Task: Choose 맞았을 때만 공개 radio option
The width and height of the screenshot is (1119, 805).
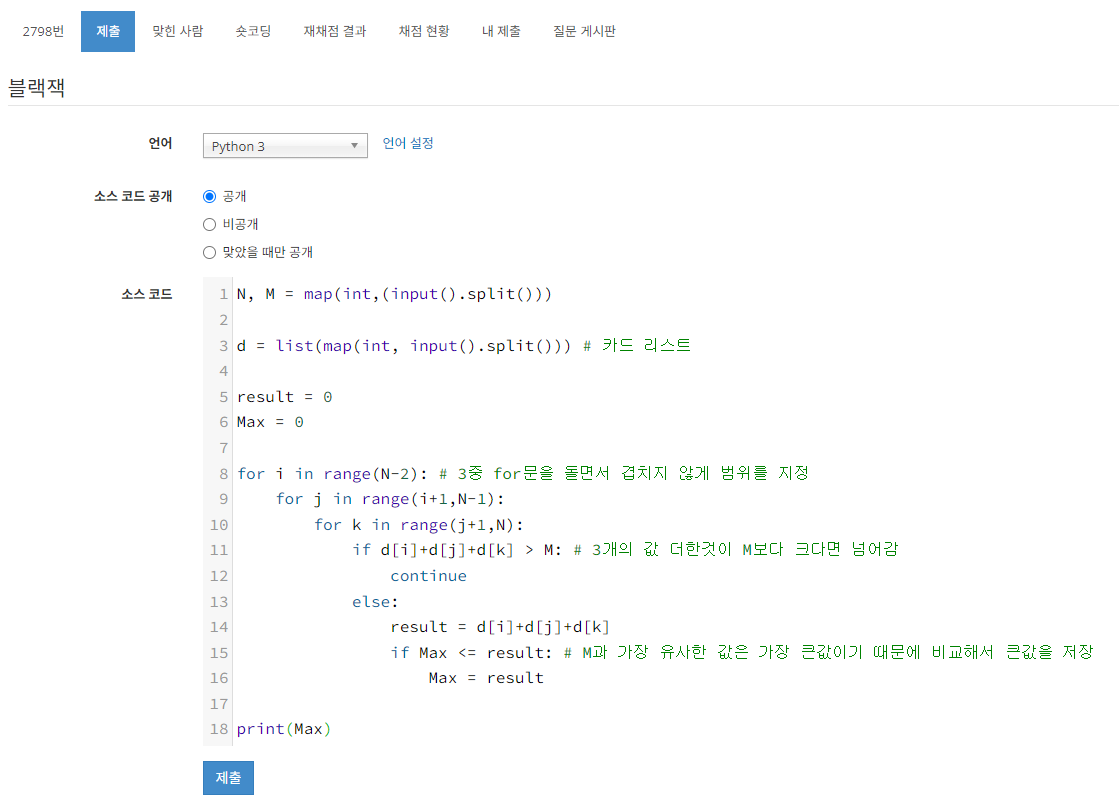Action: tap(209, 252)
